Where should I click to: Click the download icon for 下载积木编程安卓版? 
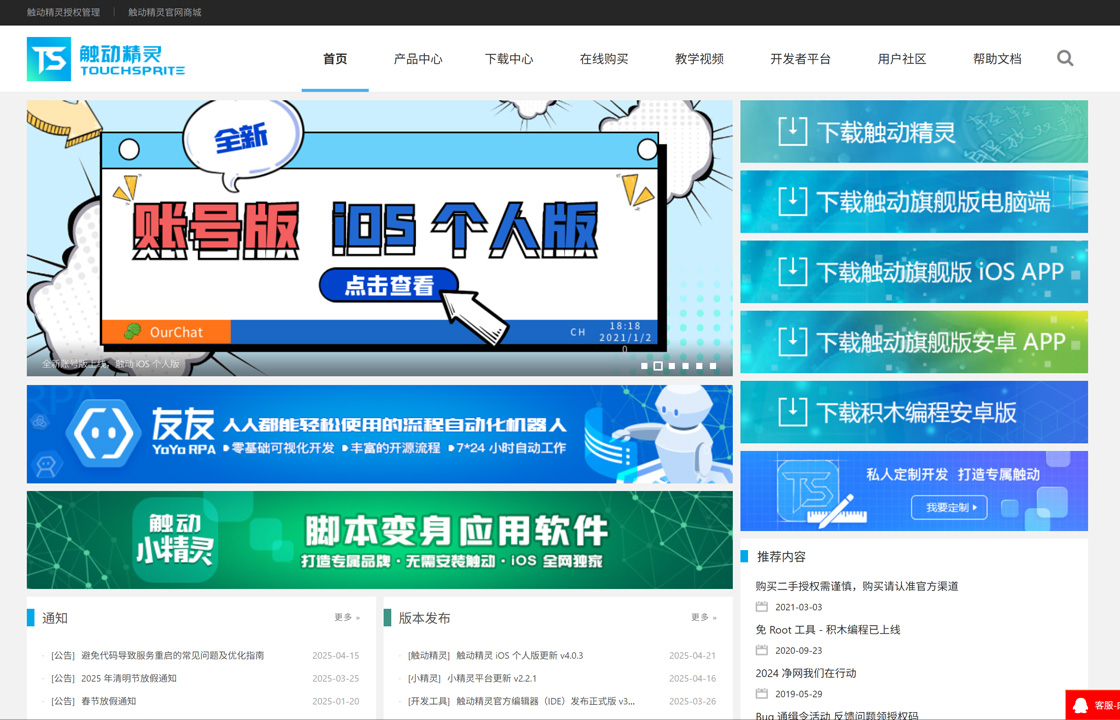click(792, 411)
